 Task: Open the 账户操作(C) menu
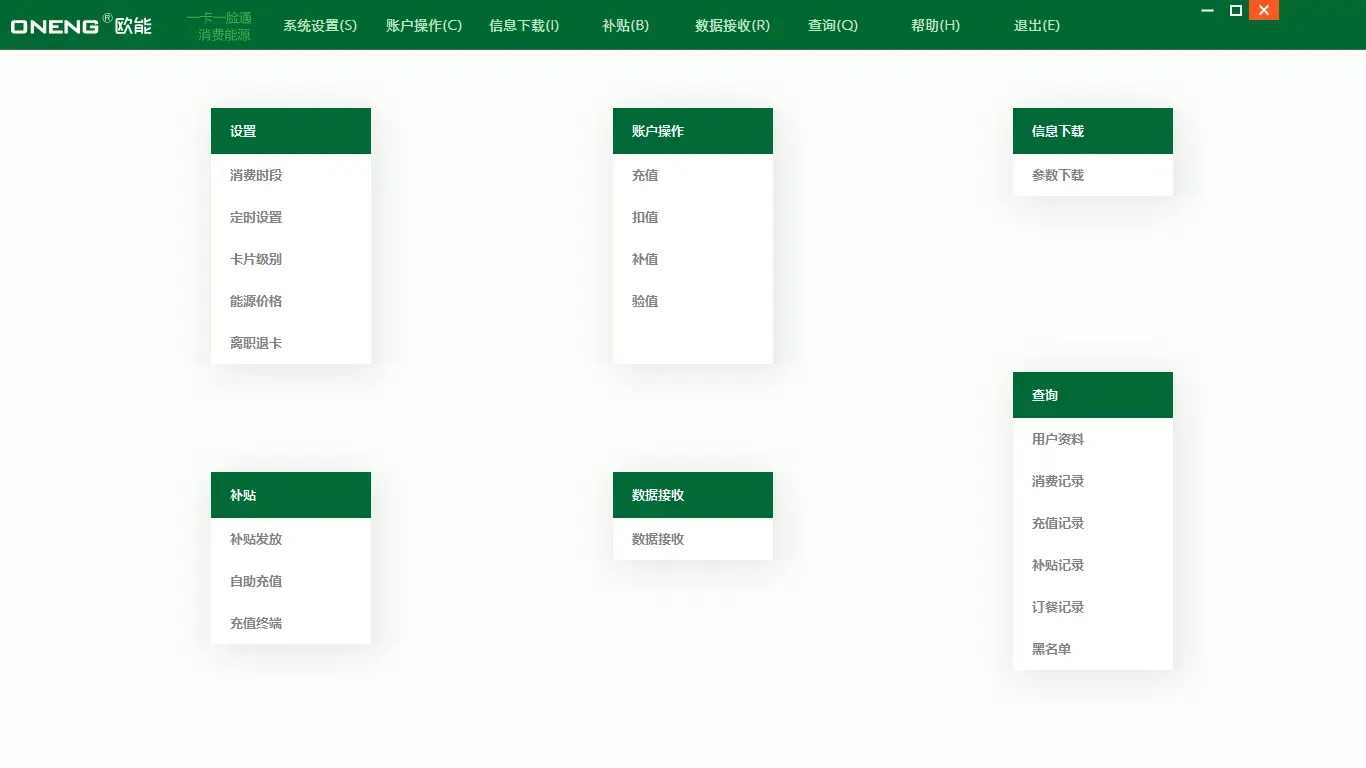pos(422,26)
